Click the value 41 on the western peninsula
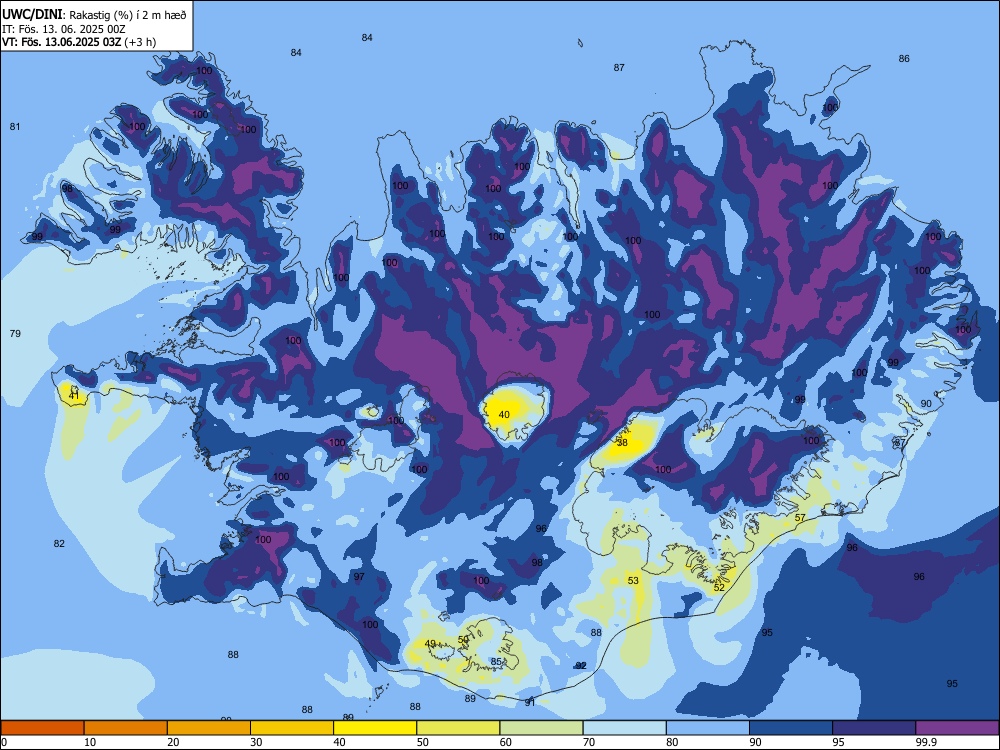The width and height of the screenshot is (1000, 750). [x=74, y=396]
